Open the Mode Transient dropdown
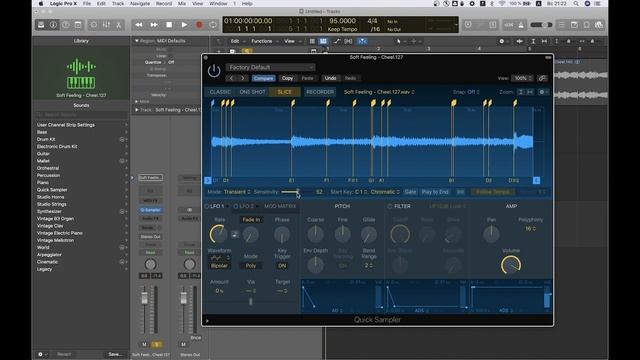Viewport: 640px width, 360px height. 237,192
